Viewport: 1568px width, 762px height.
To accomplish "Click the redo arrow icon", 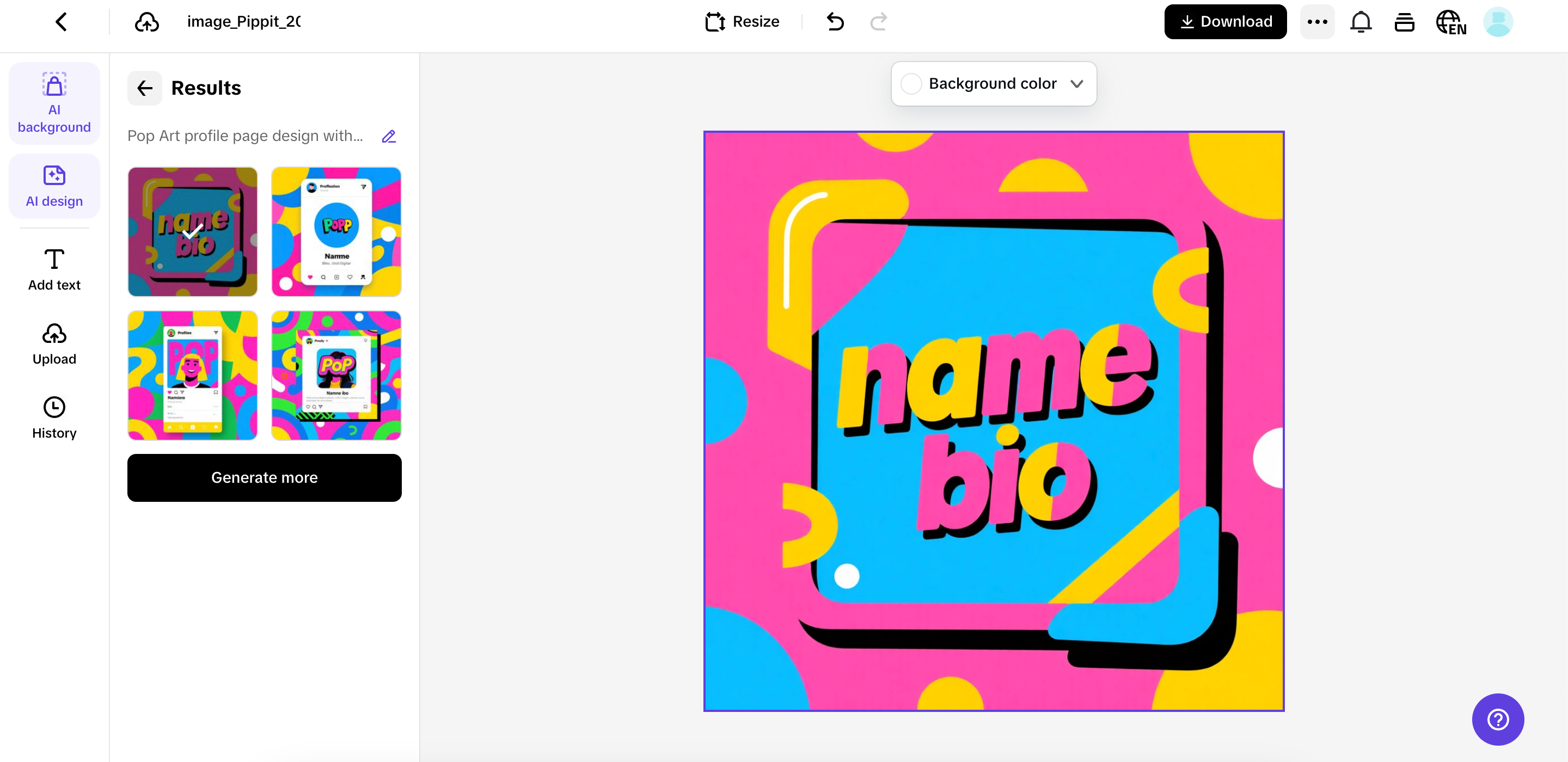I will tap(878, 22).
